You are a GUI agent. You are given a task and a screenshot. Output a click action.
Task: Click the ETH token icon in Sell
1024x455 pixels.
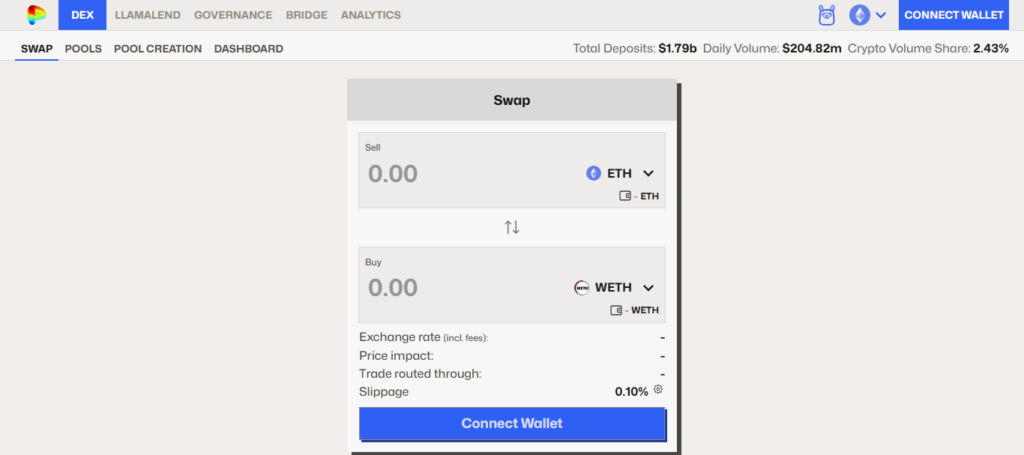[x=594, y=173]
